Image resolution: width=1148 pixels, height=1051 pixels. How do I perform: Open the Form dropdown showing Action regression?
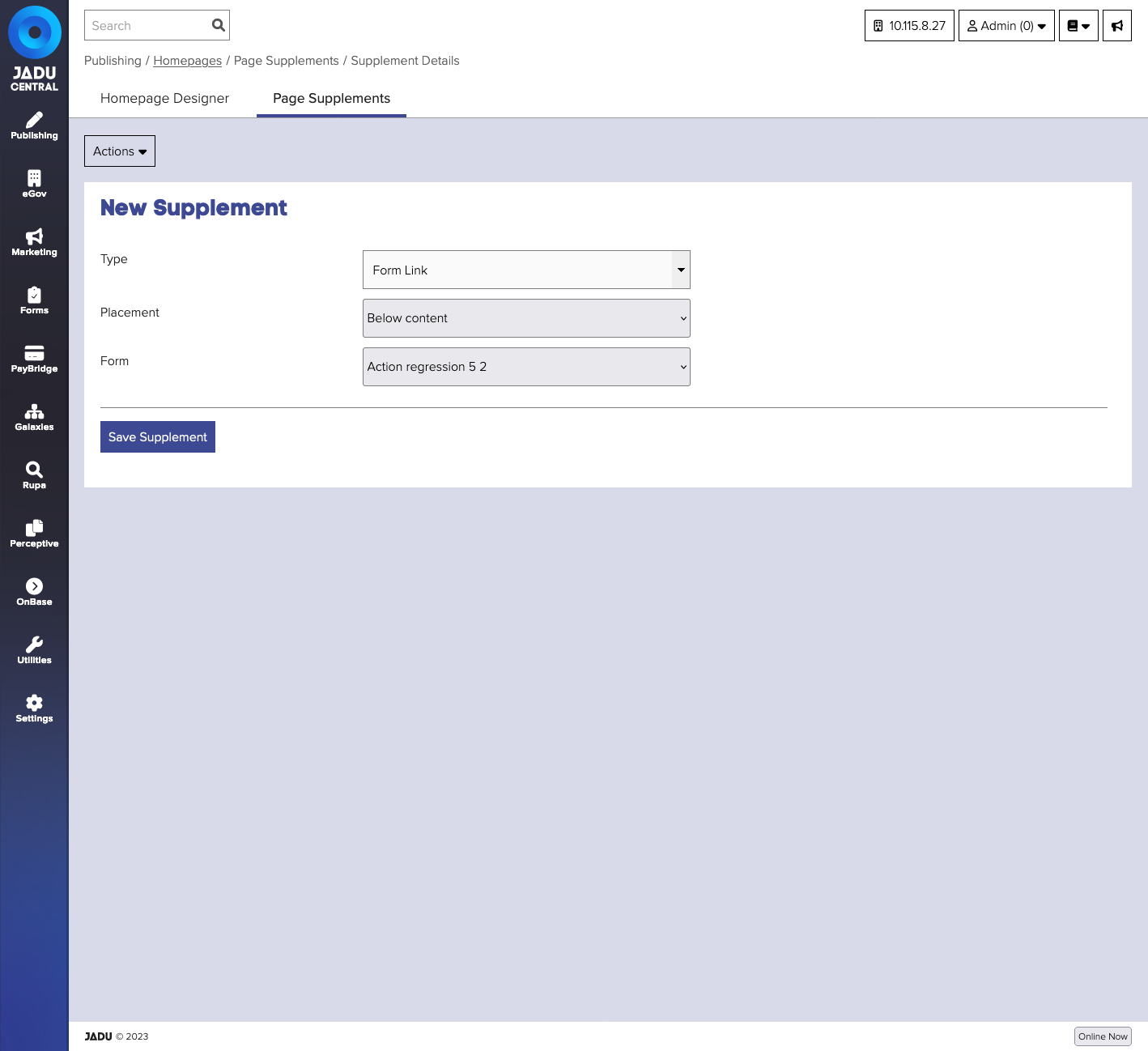526,367
